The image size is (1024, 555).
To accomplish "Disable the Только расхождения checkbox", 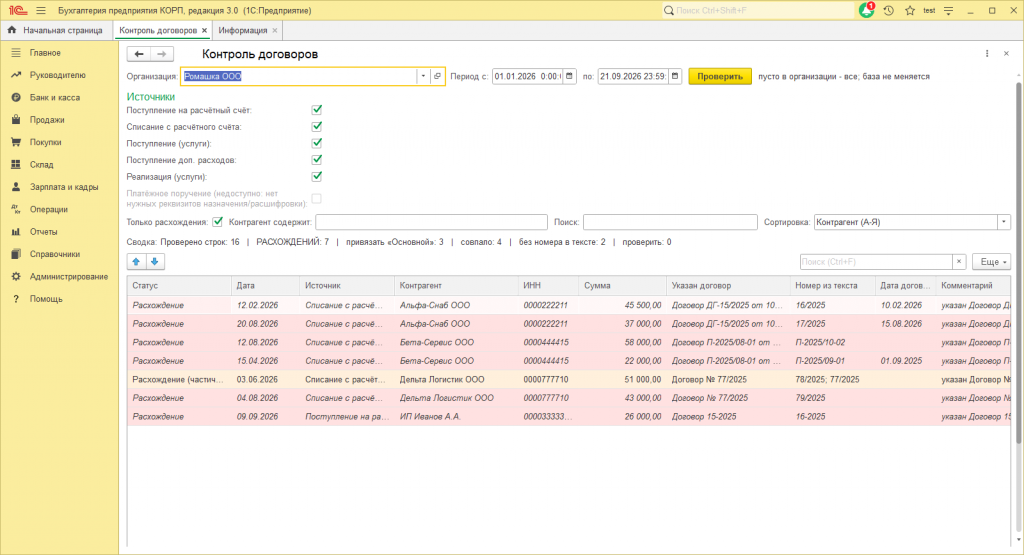I will click(x=217, y=222).
